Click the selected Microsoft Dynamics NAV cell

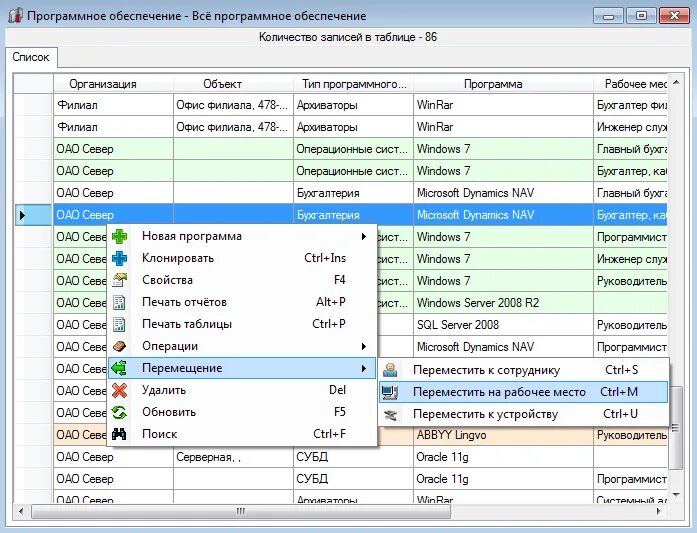[503, 215]
